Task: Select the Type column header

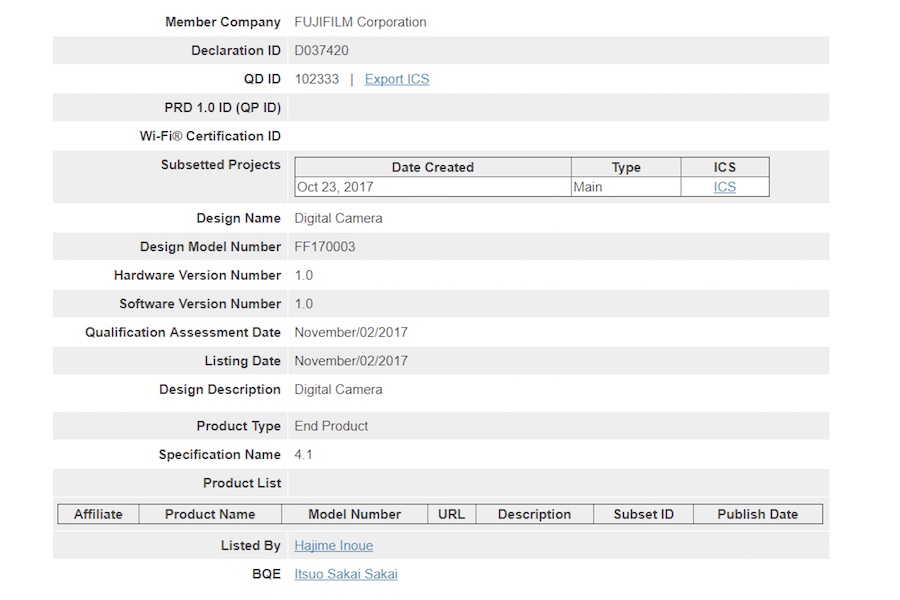Action: pyautogui.click(x=626, y=167)
